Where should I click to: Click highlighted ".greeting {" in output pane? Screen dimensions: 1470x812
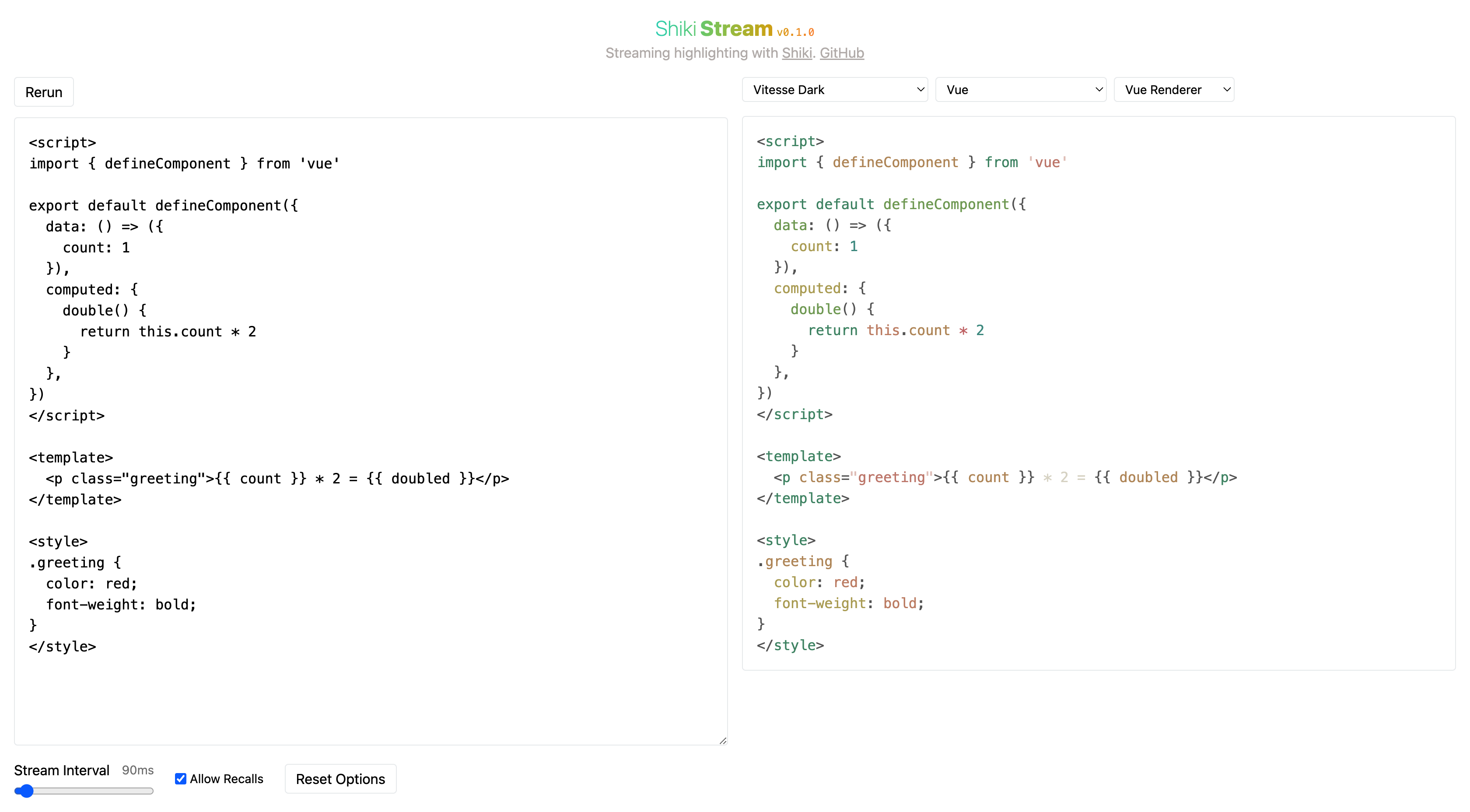coord(803,561)
